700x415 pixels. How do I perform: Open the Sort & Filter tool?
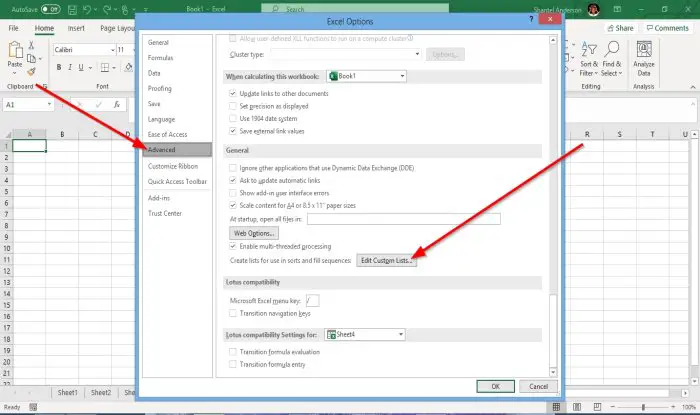tap(589, 59)
